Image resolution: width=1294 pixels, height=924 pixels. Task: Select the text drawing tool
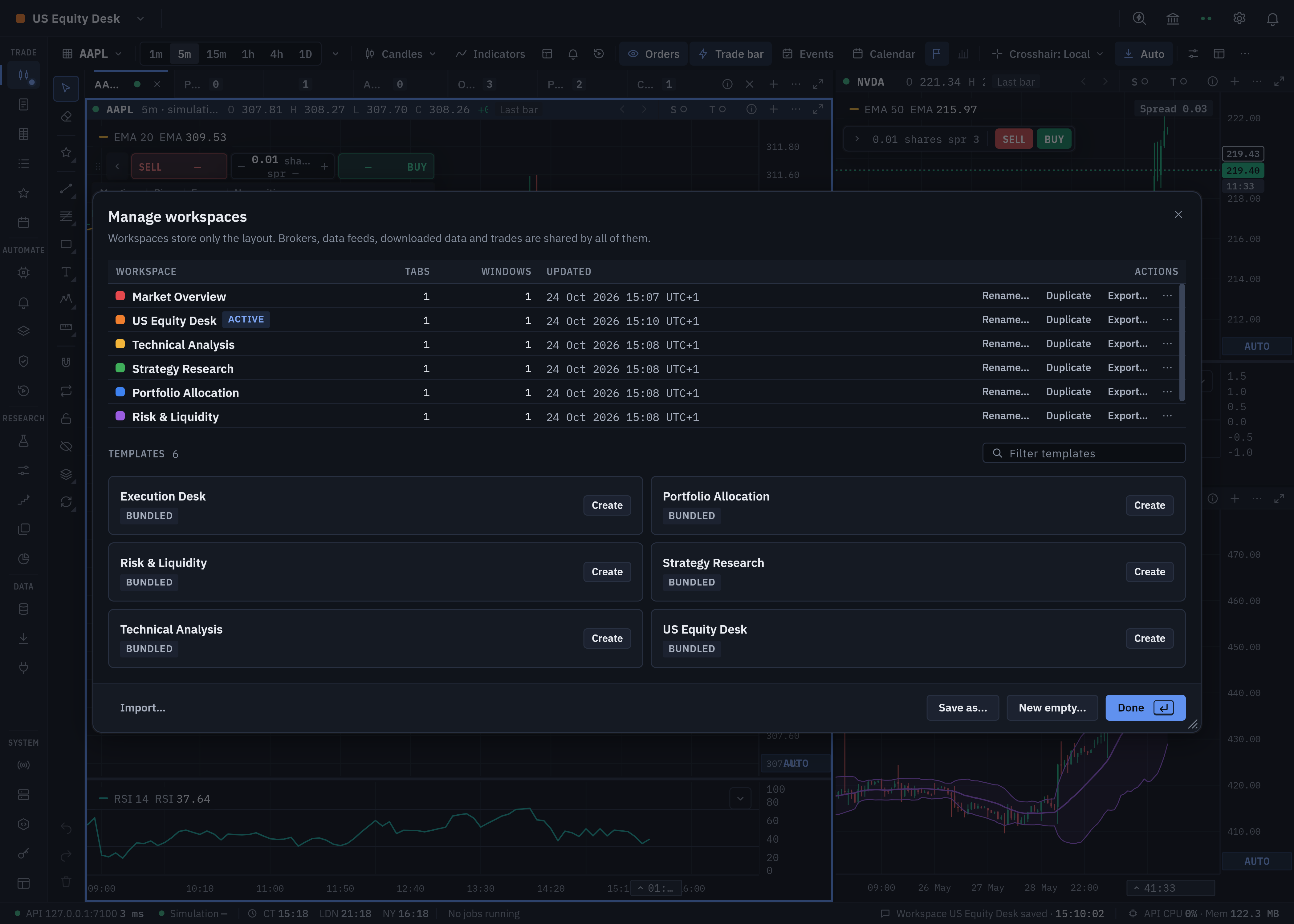[66, 271]
